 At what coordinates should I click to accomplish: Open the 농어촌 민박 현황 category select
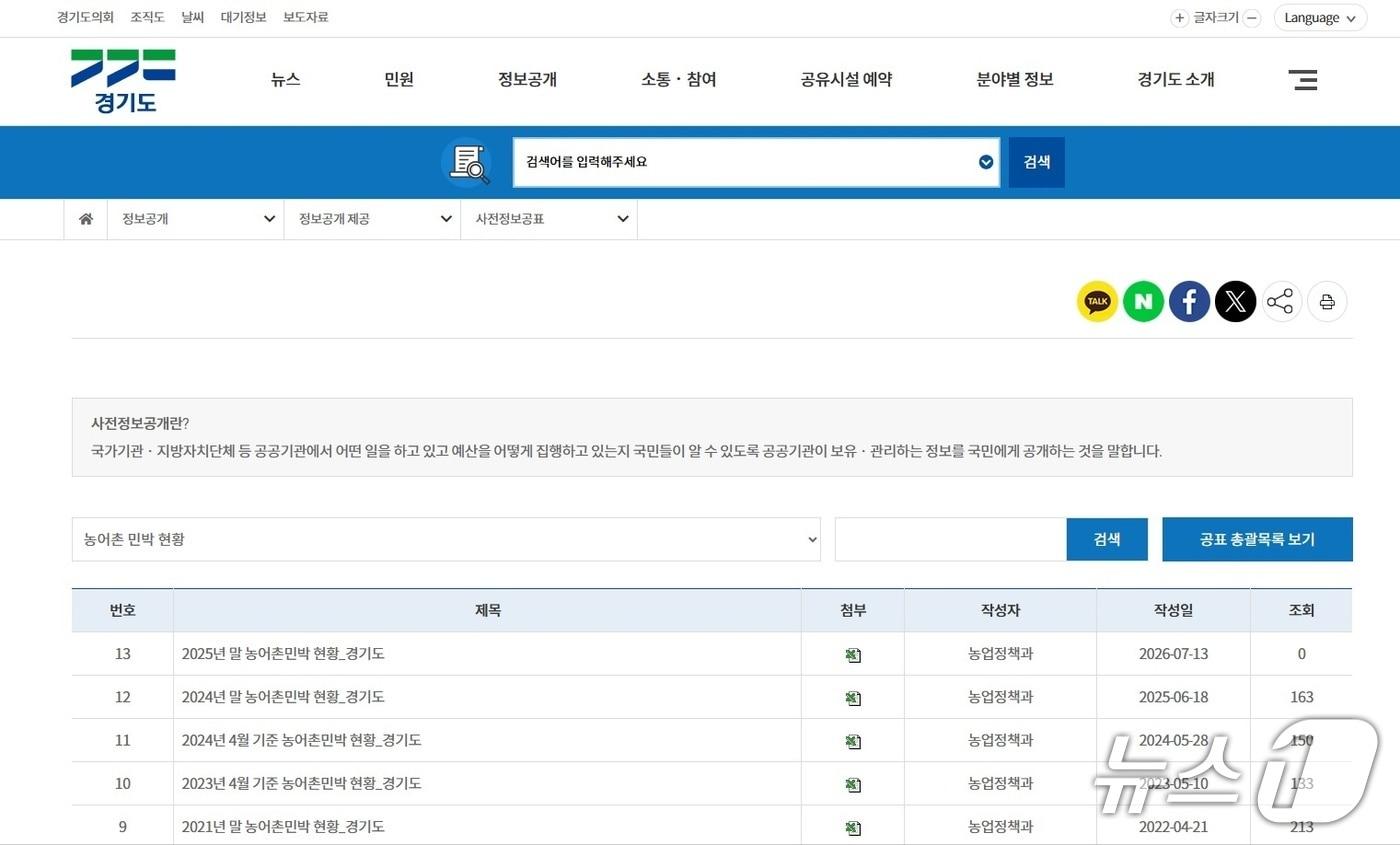pyautogui.click(x=446, y=539)
